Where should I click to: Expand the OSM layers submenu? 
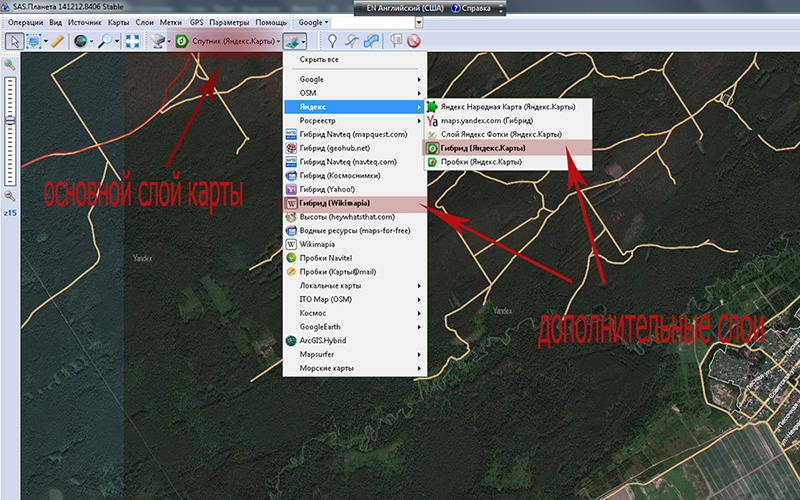355,93
